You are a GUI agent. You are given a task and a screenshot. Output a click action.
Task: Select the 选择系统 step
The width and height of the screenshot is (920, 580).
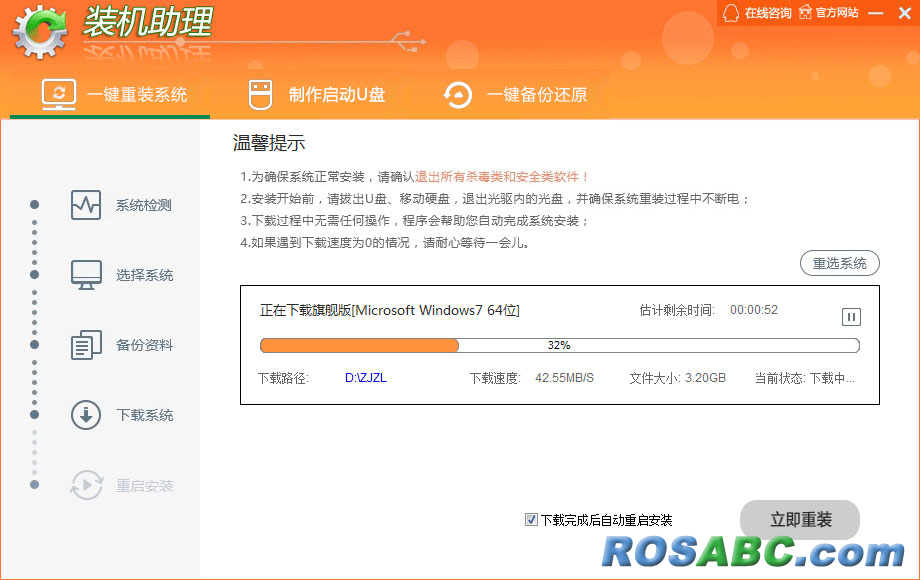pyautogui.click(x=144, y=275)
